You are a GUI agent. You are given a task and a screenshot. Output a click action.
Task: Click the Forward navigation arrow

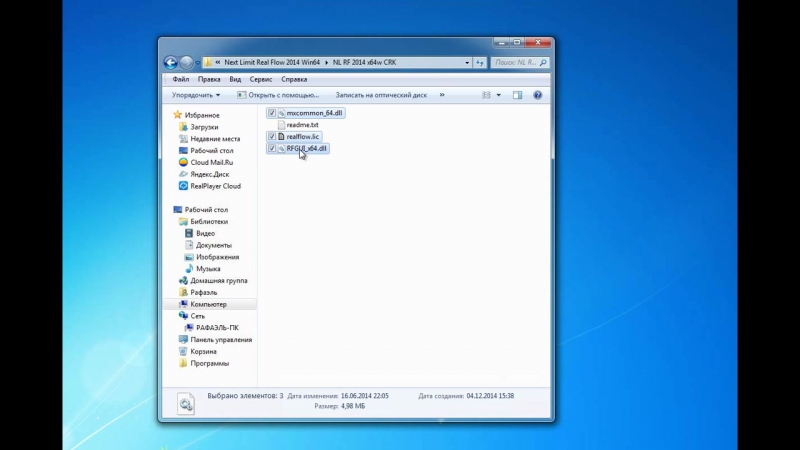point(186,62)
